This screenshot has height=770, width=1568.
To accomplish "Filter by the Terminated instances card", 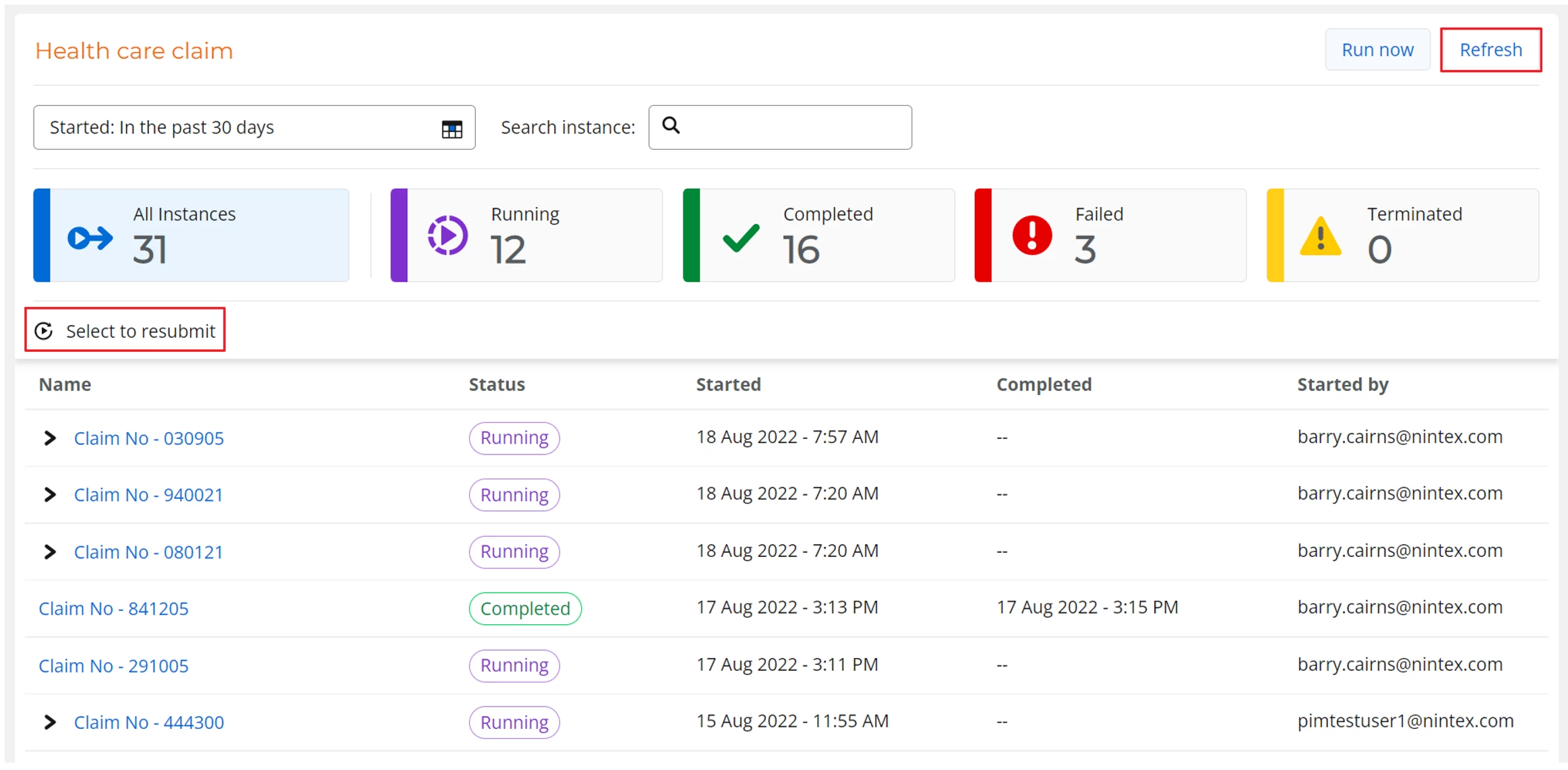I will point(1402,235).
